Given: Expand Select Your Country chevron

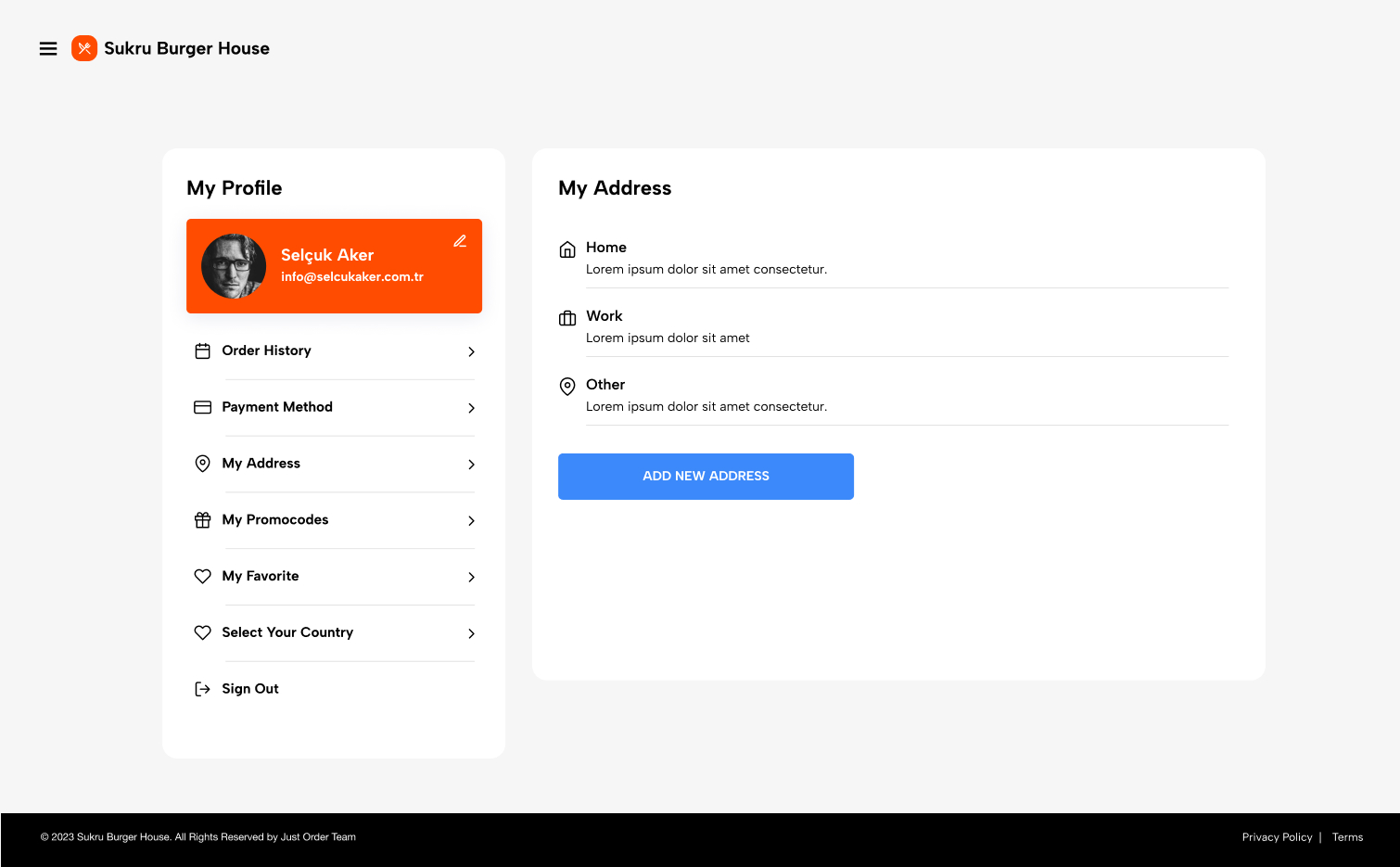Looking at the screenshot, I should [x=471, y=633].
